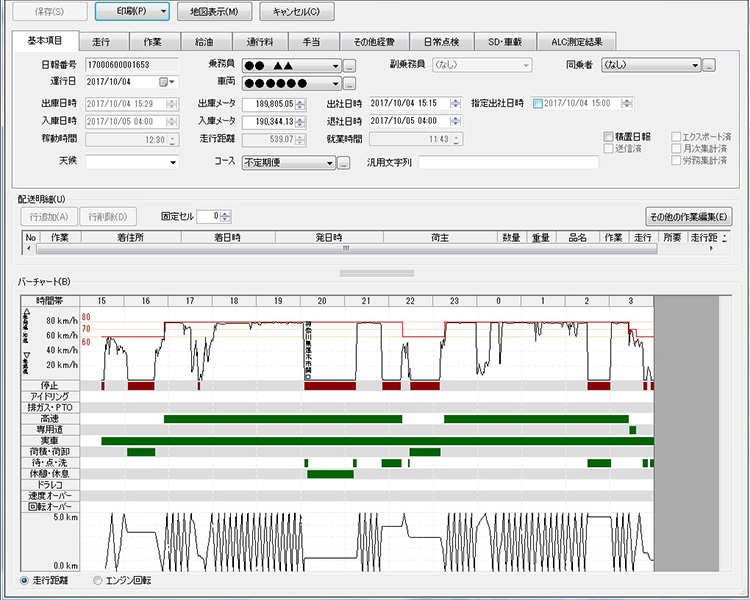Expand the 同乗者 dropdown
Image resolution: width=750 pixels, height=600 pixels.
693,66
